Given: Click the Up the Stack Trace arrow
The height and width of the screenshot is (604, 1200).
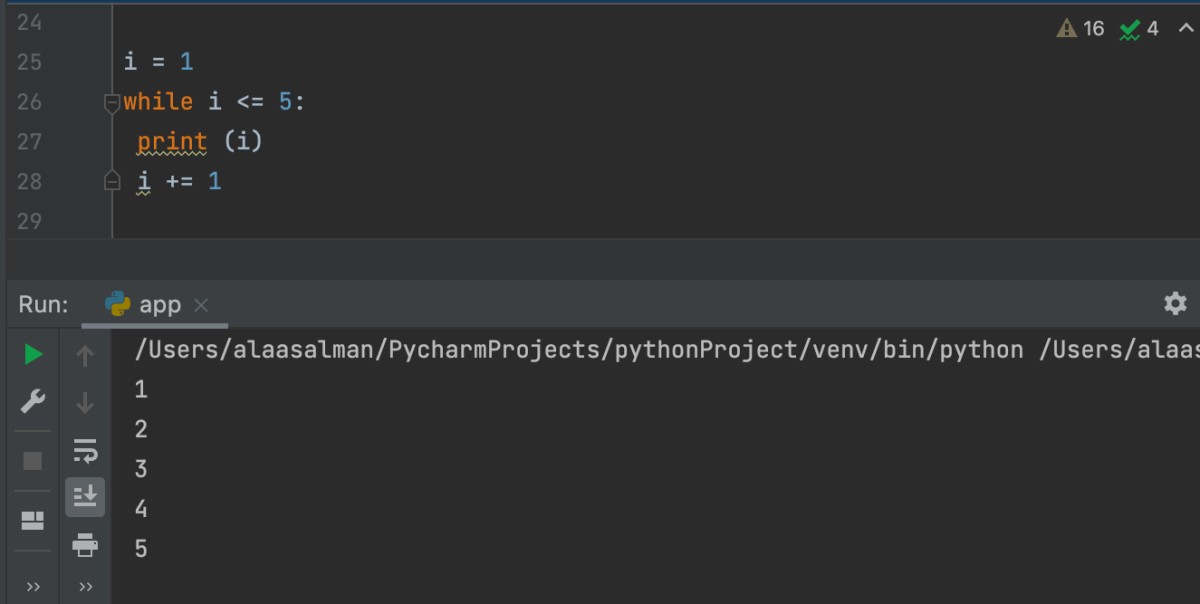Looking at the screenshot, I should pos(85,355).
